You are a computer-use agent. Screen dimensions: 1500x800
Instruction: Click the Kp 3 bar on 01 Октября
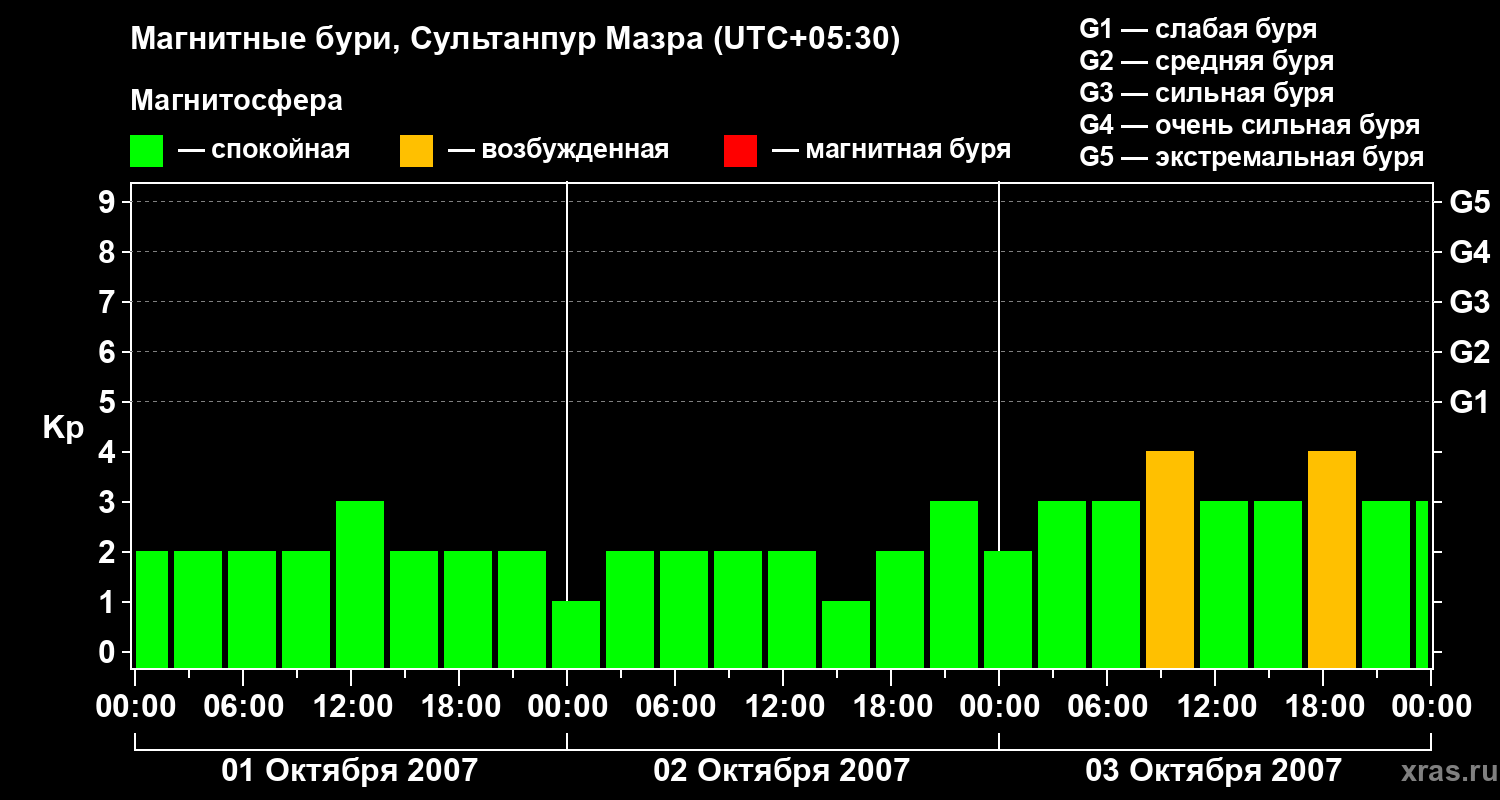[x=360, y=585]
